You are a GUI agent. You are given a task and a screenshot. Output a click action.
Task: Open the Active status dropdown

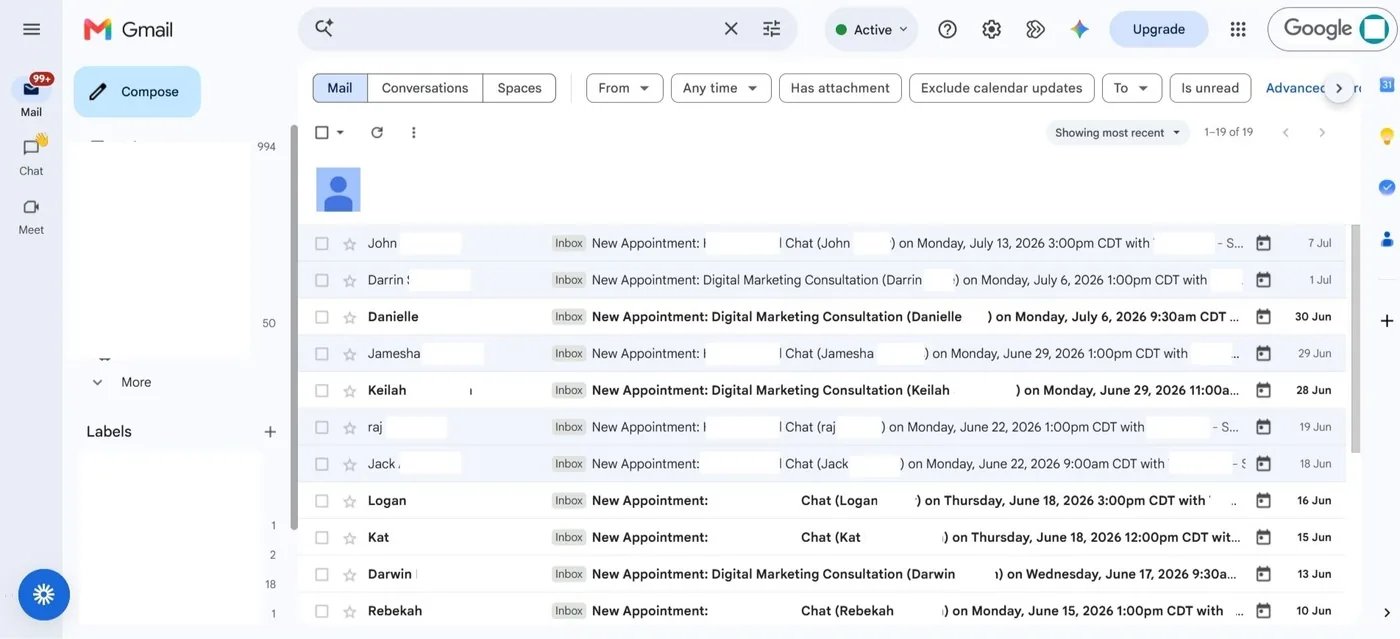click(871, 29)
